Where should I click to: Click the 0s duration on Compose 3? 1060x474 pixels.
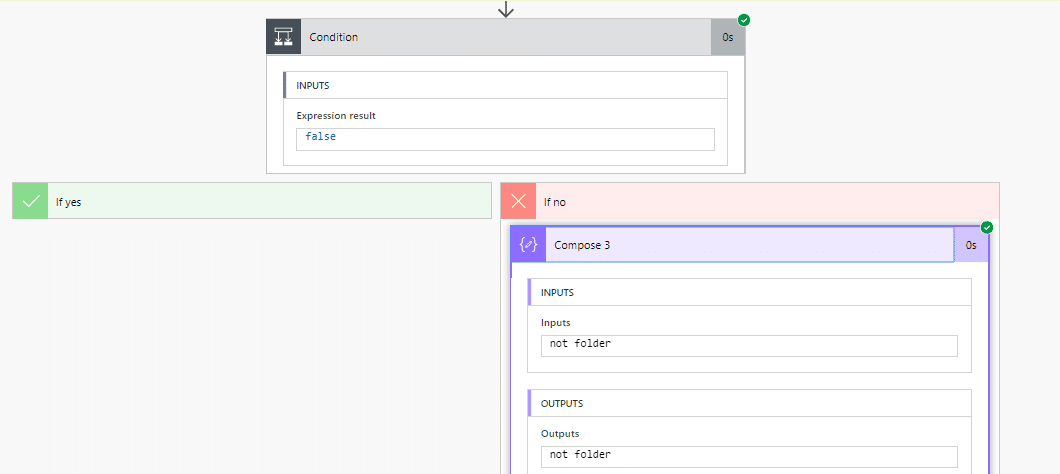[971, 245]
